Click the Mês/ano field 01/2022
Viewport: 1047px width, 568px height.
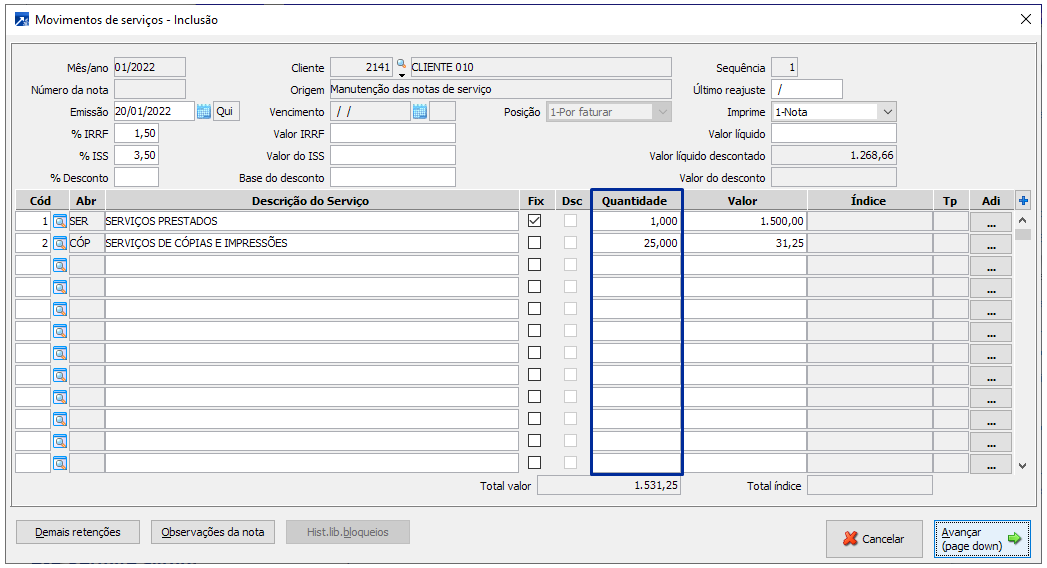pos(150,67)
